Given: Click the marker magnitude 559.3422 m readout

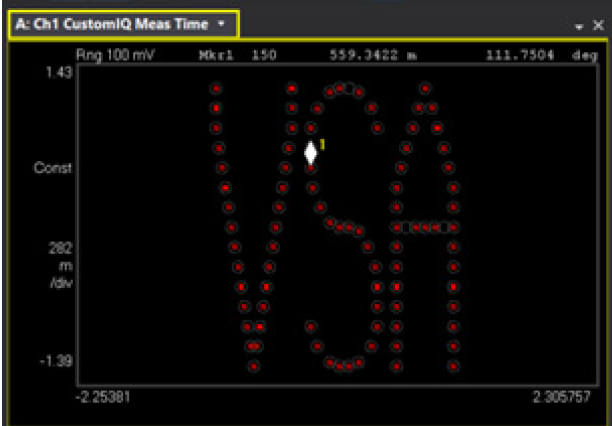Looking at the screenshot, I should coord(369,55).
